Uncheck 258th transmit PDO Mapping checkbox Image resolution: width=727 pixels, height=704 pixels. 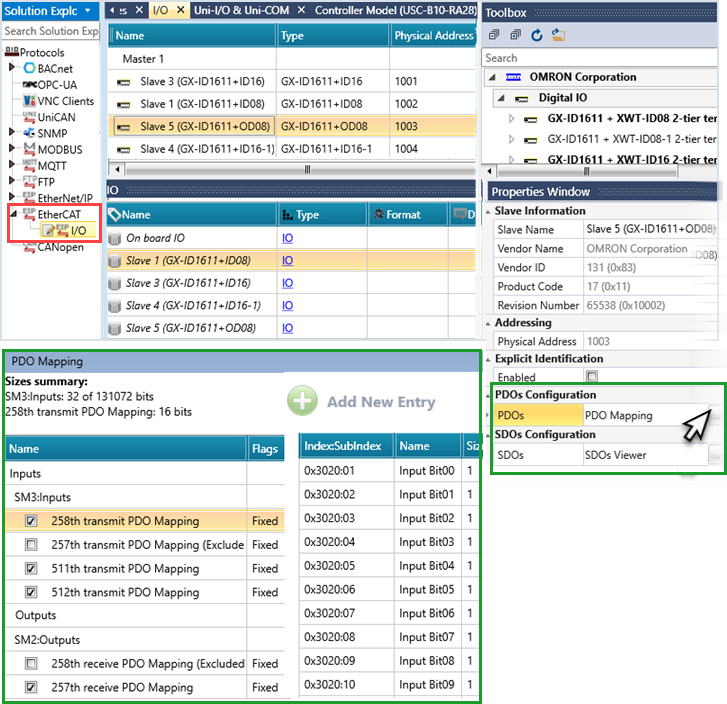pos(31,521)
